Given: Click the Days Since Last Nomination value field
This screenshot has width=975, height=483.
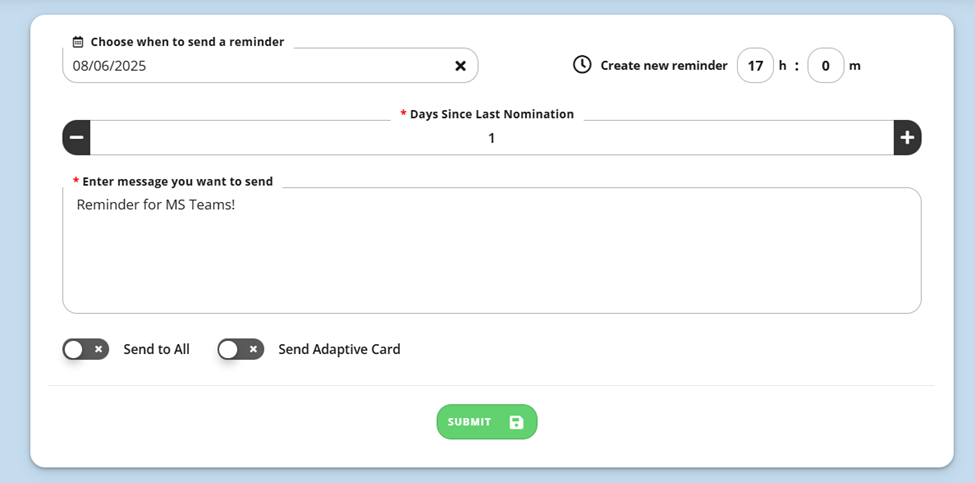Looking at the screenshot, I should tap(492, 138).
